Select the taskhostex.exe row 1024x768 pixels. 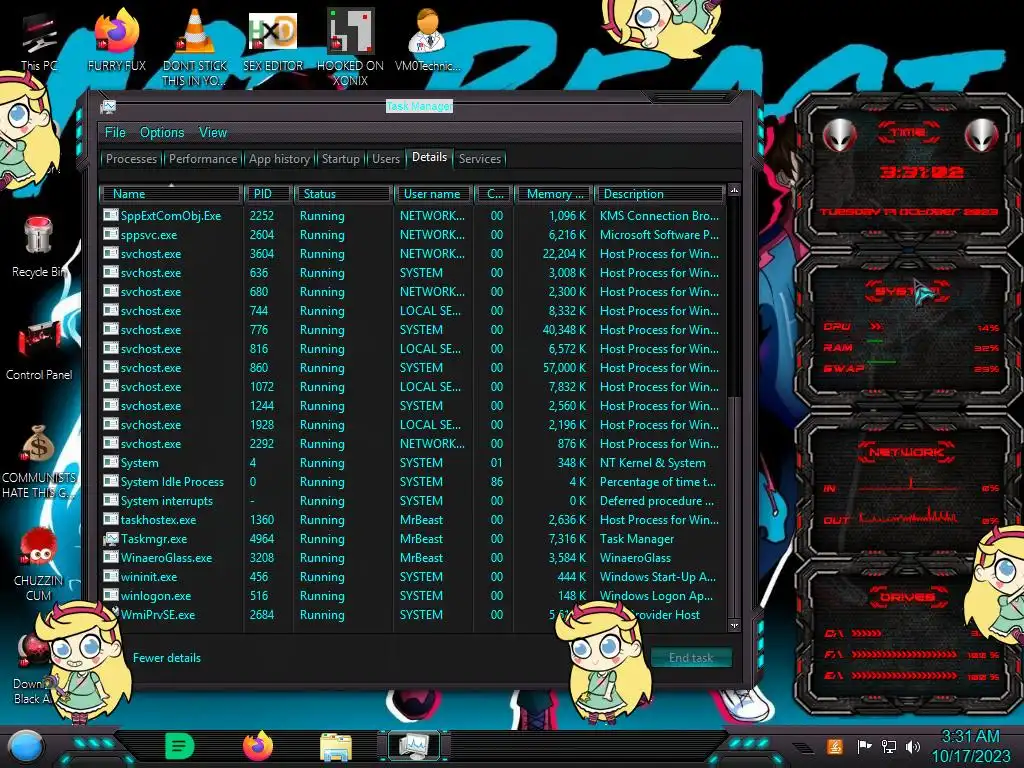tap(413, 520)
